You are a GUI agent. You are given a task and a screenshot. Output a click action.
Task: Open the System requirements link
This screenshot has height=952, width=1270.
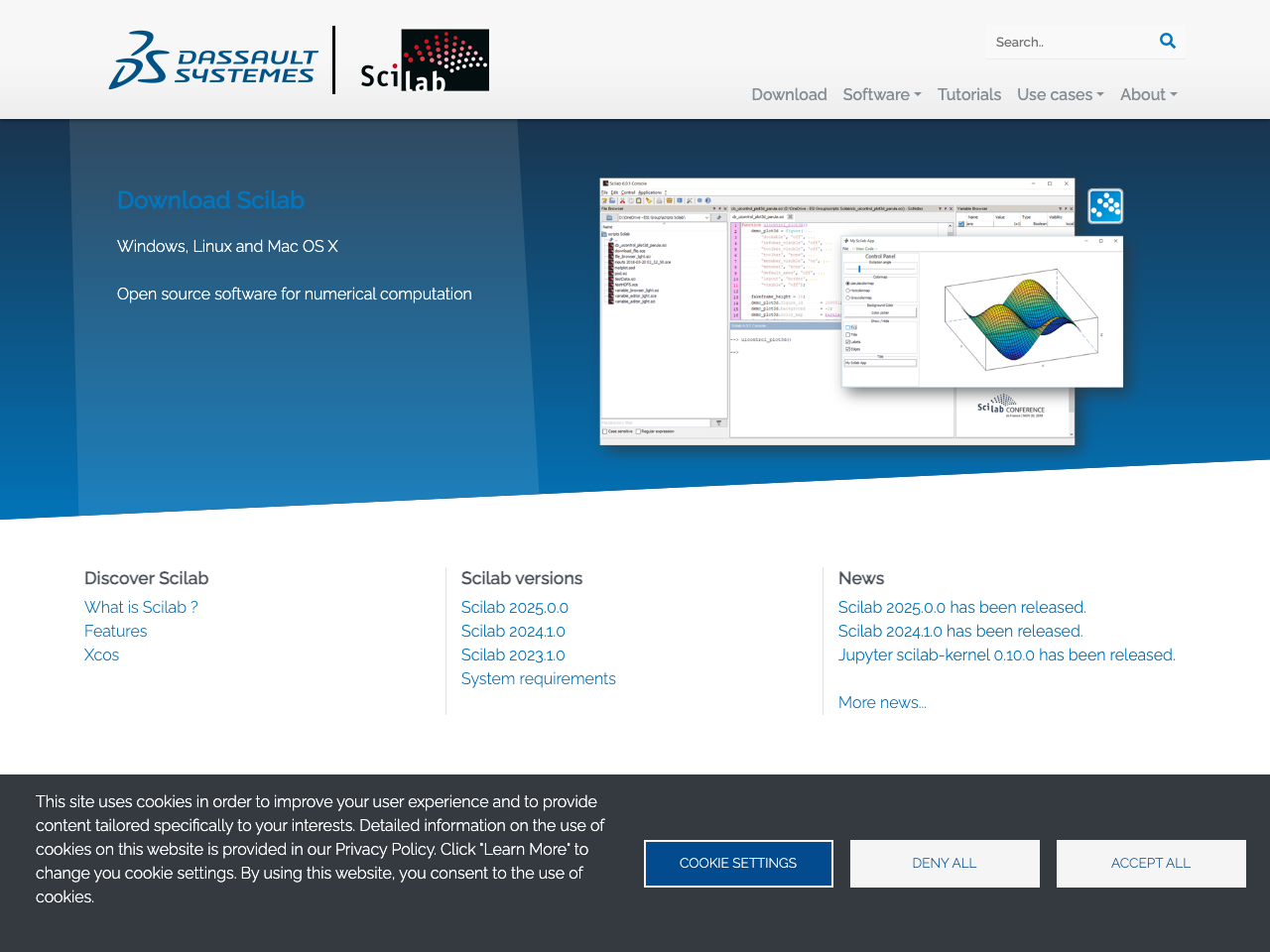pos(539,678)
